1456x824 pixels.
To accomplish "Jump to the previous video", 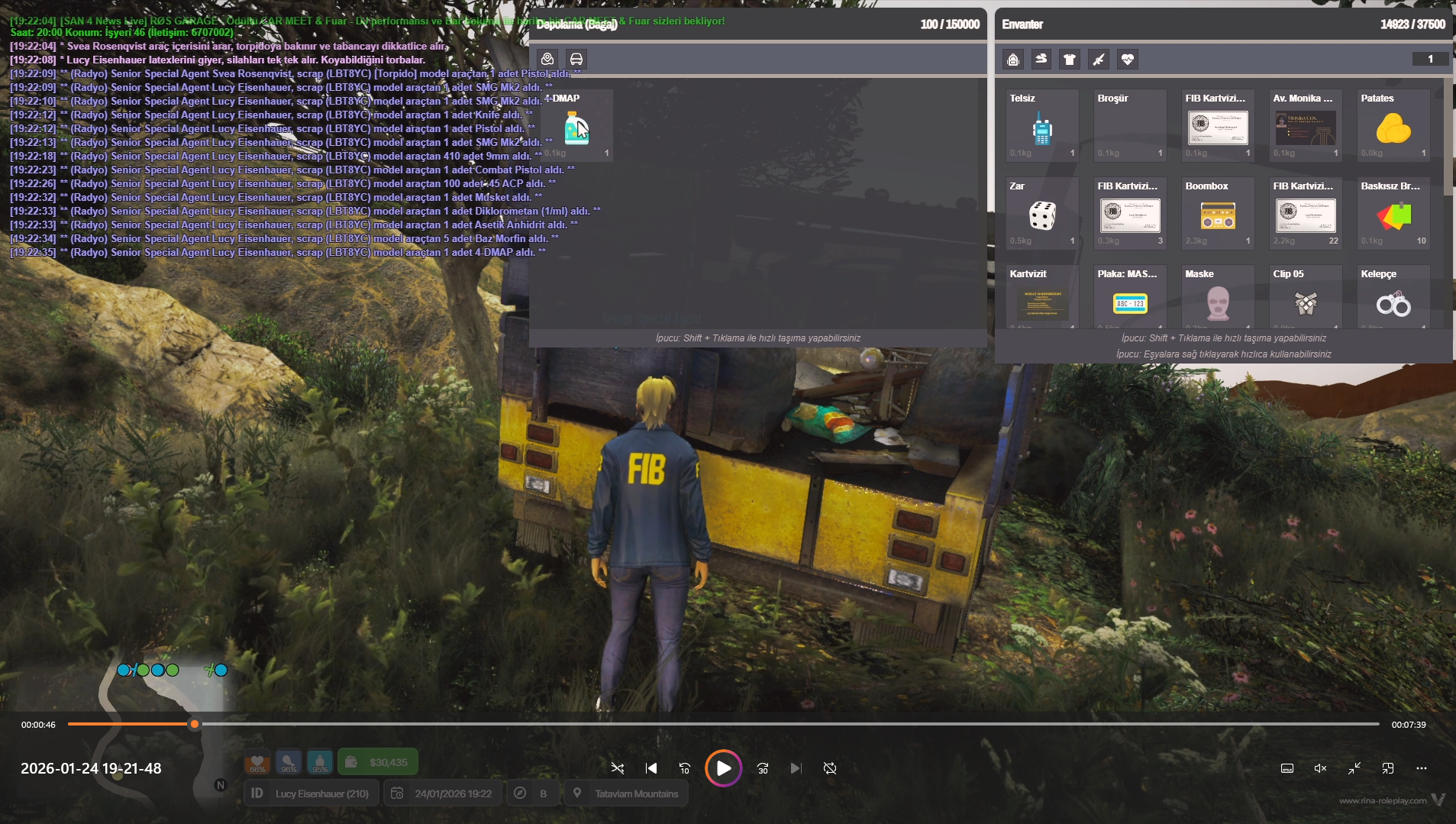I will pyautogui.click(x=651, y=768).
